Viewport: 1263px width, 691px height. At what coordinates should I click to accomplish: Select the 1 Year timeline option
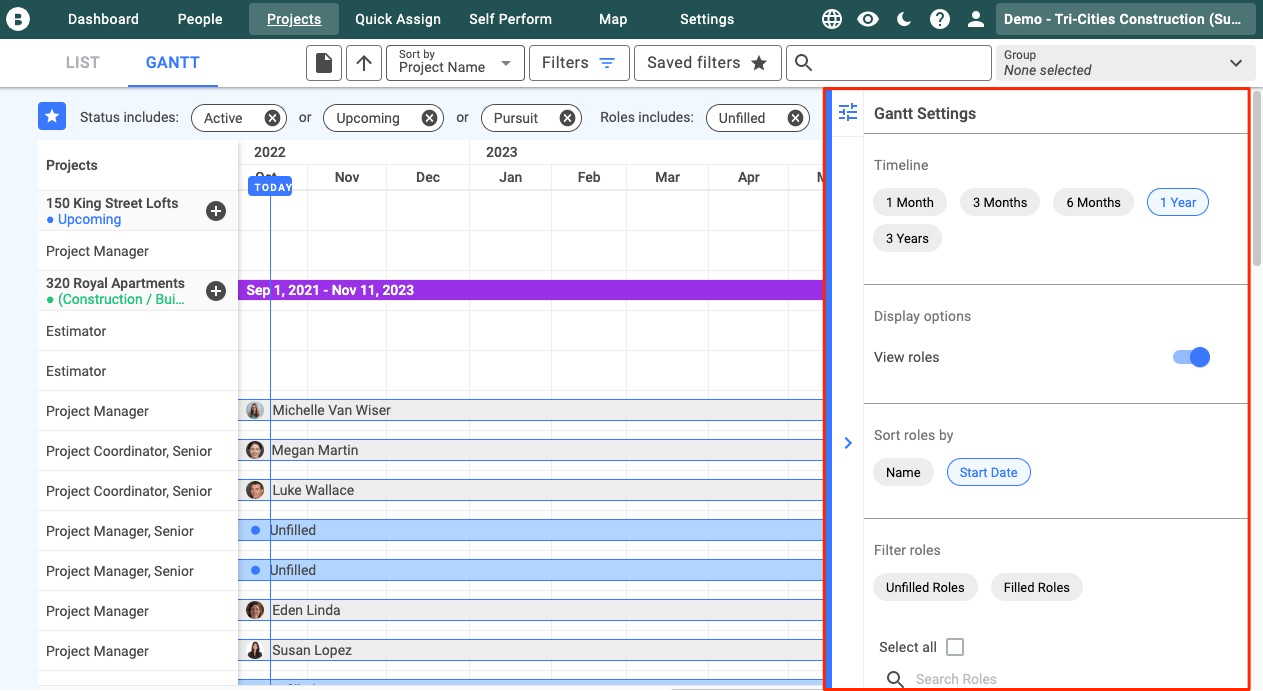1178,202
